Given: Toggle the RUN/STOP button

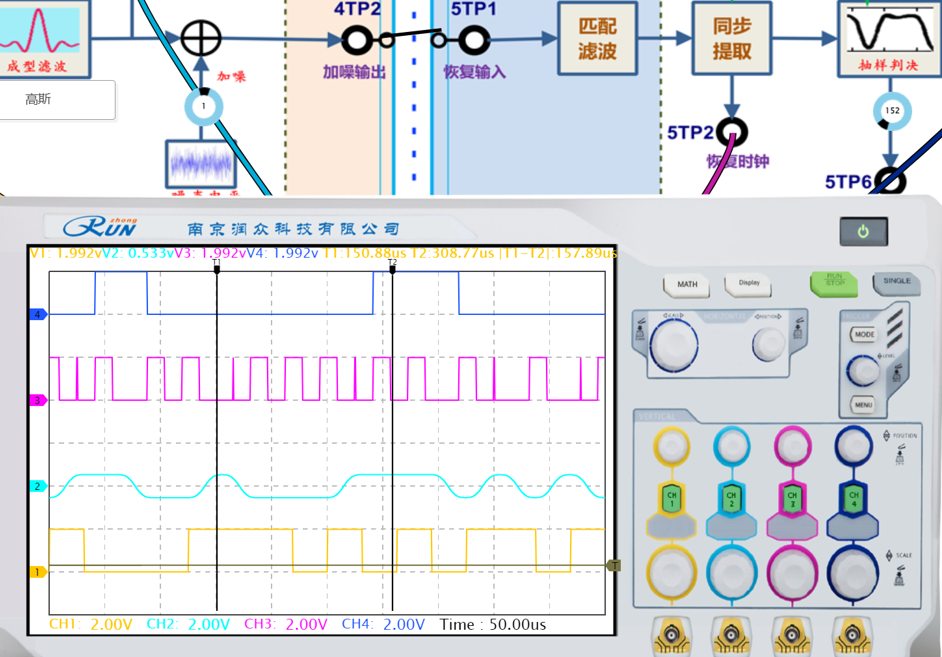Looking at the screenshot, I should point(834,283).
